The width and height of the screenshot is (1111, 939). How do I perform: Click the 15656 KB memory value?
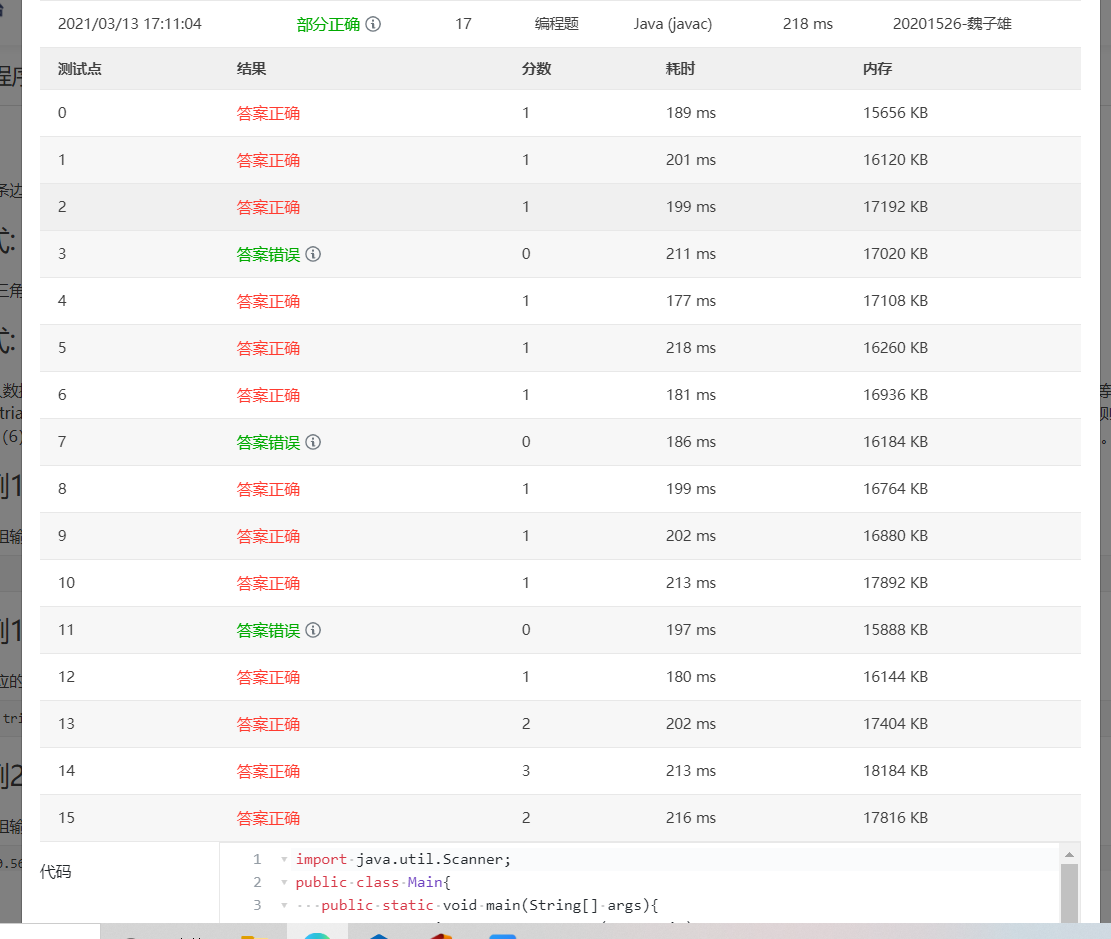[895, 113]
